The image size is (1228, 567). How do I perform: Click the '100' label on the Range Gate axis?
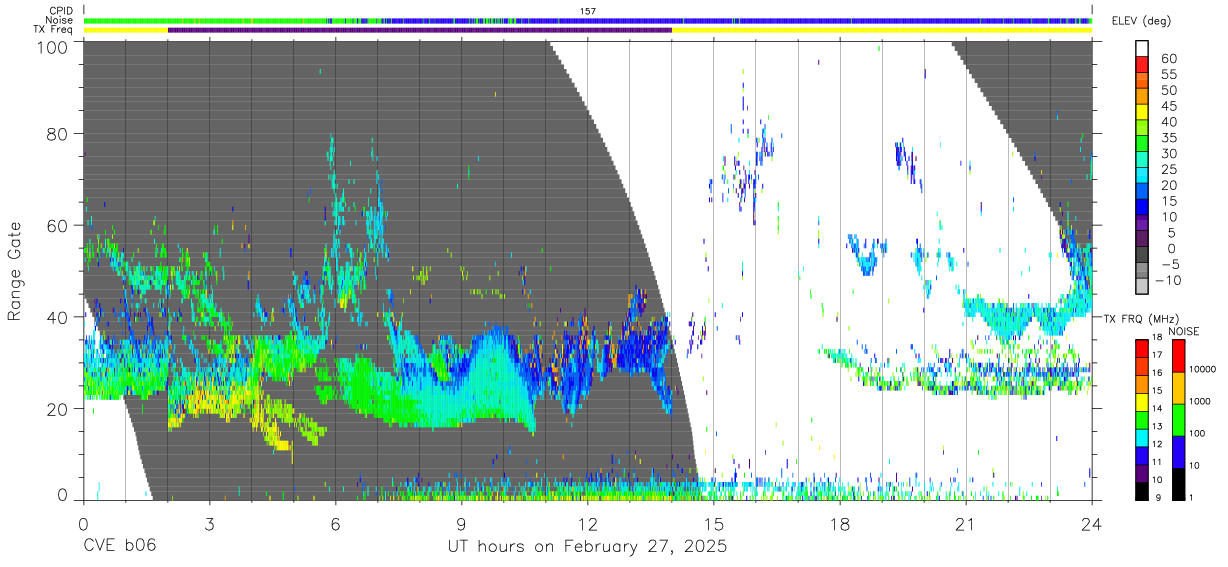54,46
